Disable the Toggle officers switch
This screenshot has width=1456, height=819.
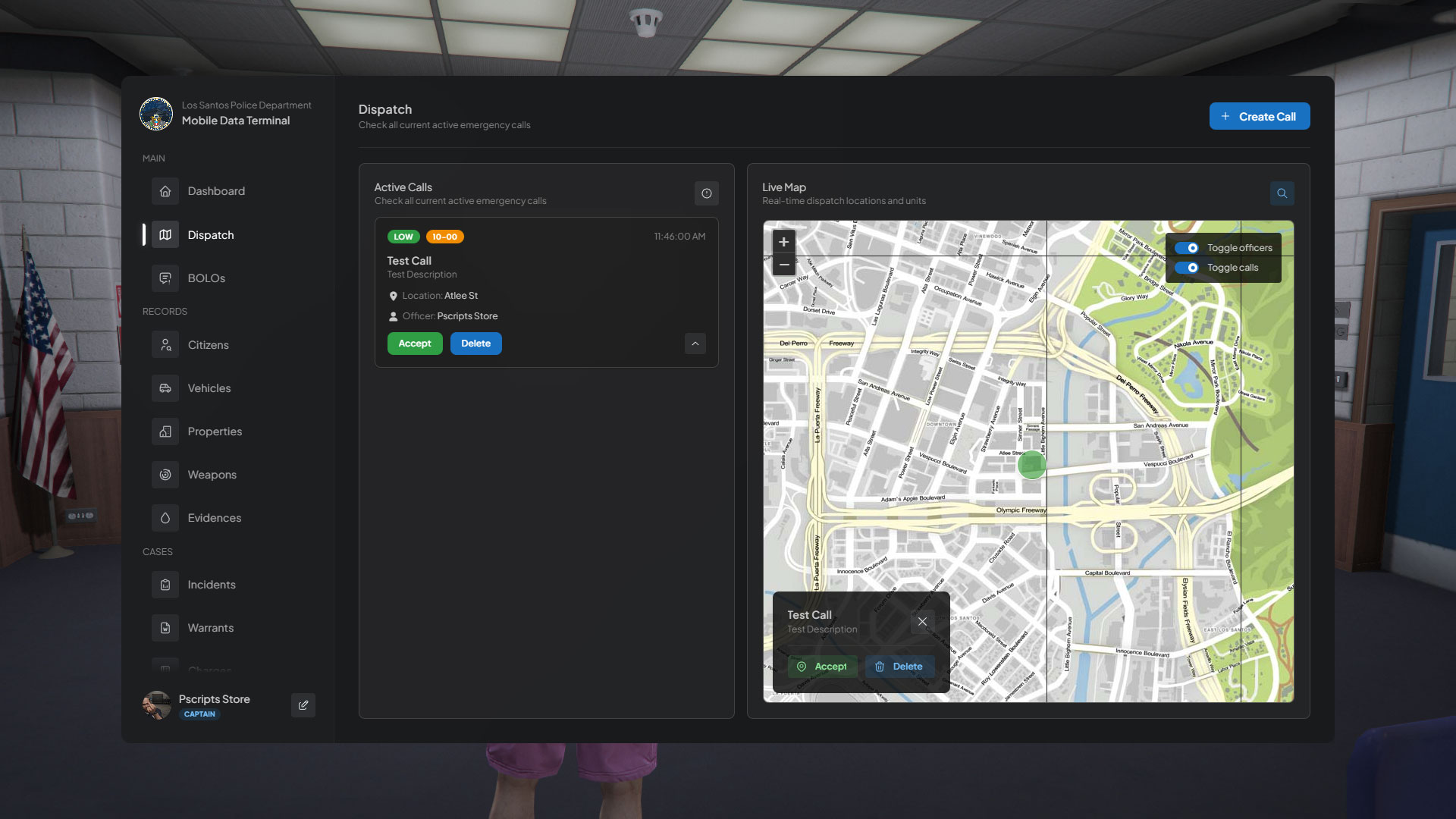tap(1187, 248)
